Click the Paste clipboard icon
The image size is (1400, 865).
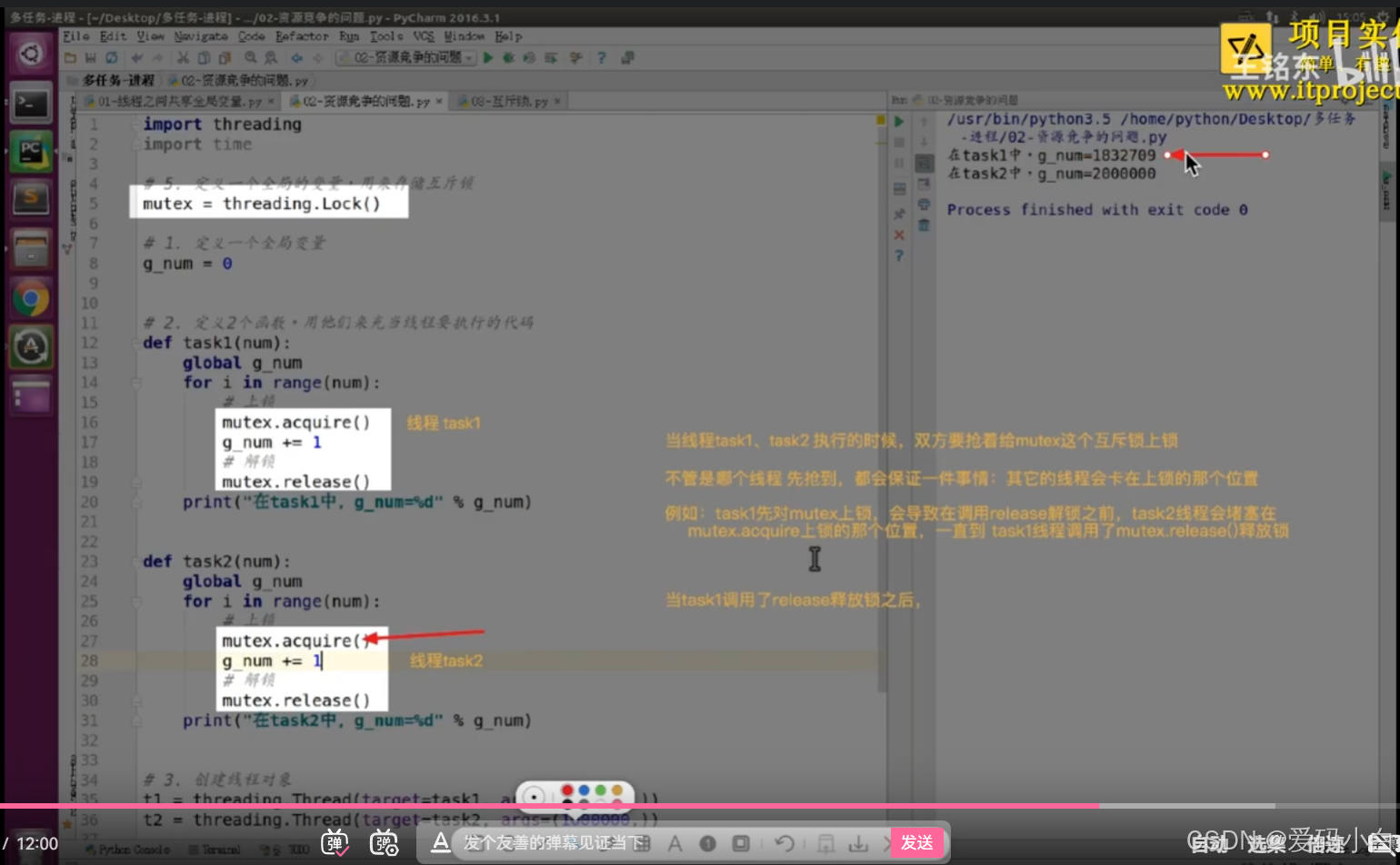pyautogui.click(x=225, y=58)
